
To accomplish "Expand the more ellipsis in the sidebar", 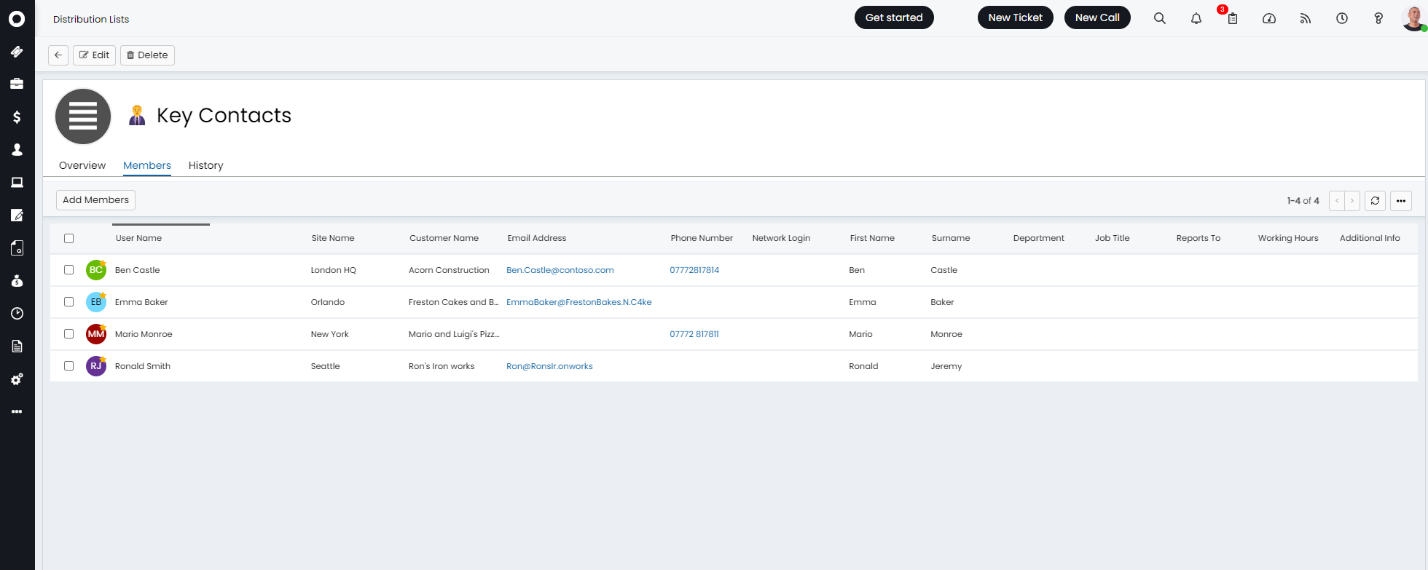I will point(17,411).
